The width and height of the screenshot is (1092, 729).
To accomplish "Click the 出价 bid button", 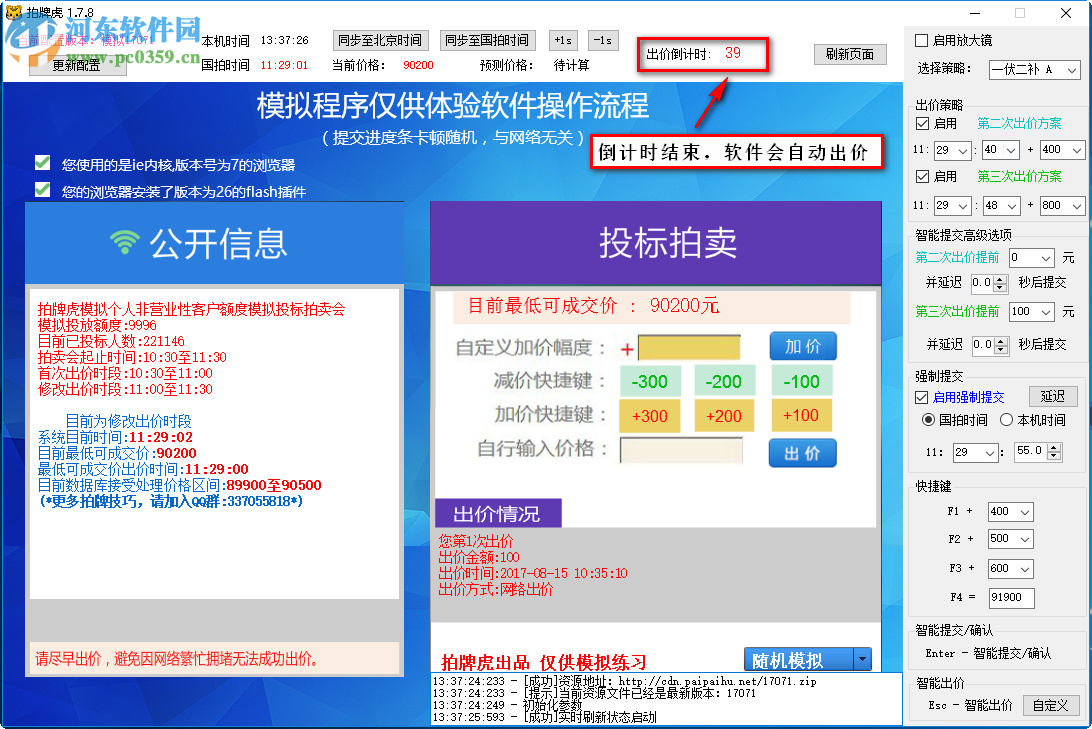I will [802, 453].
